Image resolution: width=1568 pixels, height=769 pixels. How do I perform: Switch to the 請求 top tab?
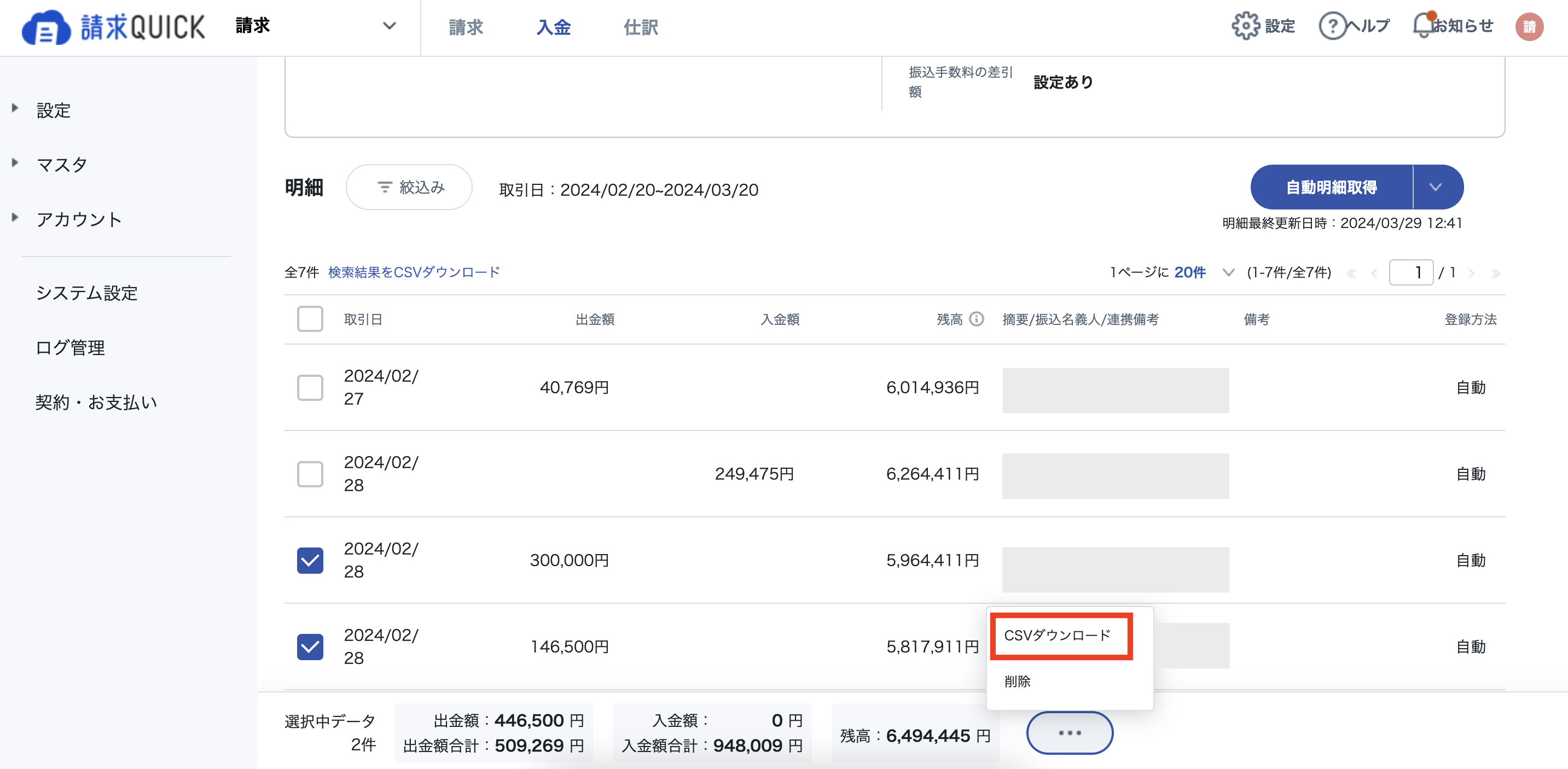click(466, 27)
